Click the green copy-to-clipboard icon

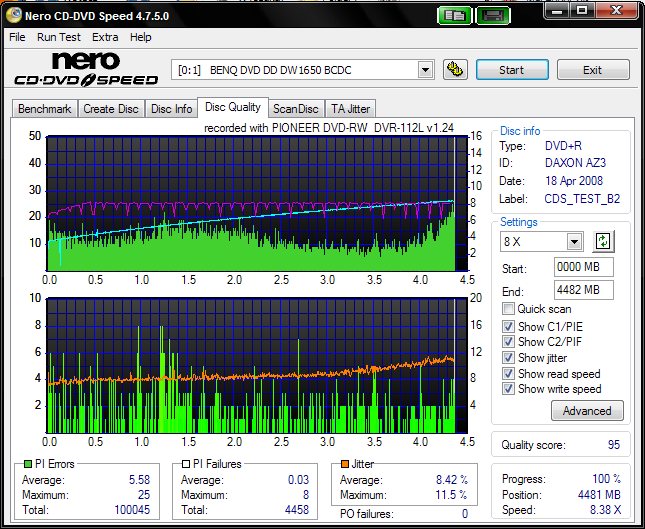click(455, 16)
